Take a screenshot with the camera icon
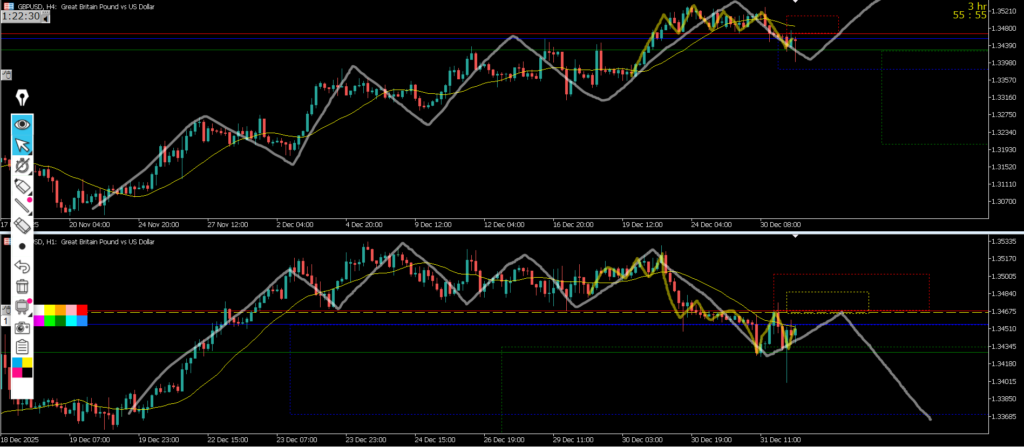1024x447 pixels. [x=22, y=327]
